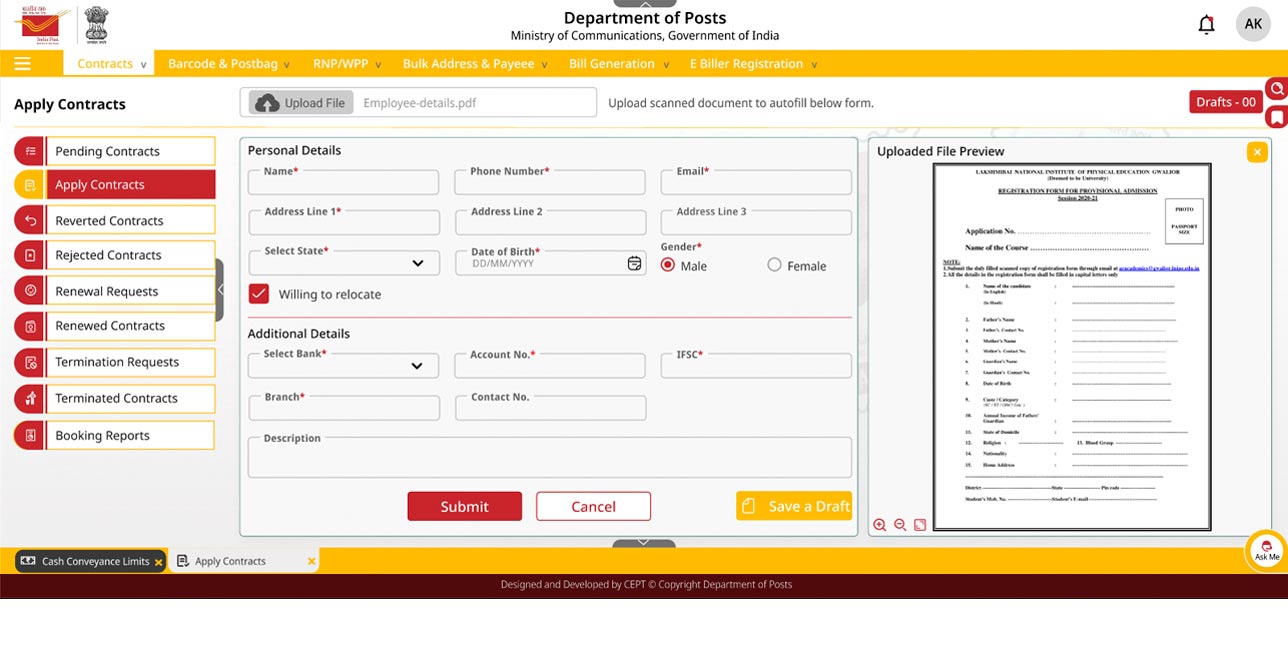
Task: Zoom in on uploaded file preview
Action: coord(880,525)
